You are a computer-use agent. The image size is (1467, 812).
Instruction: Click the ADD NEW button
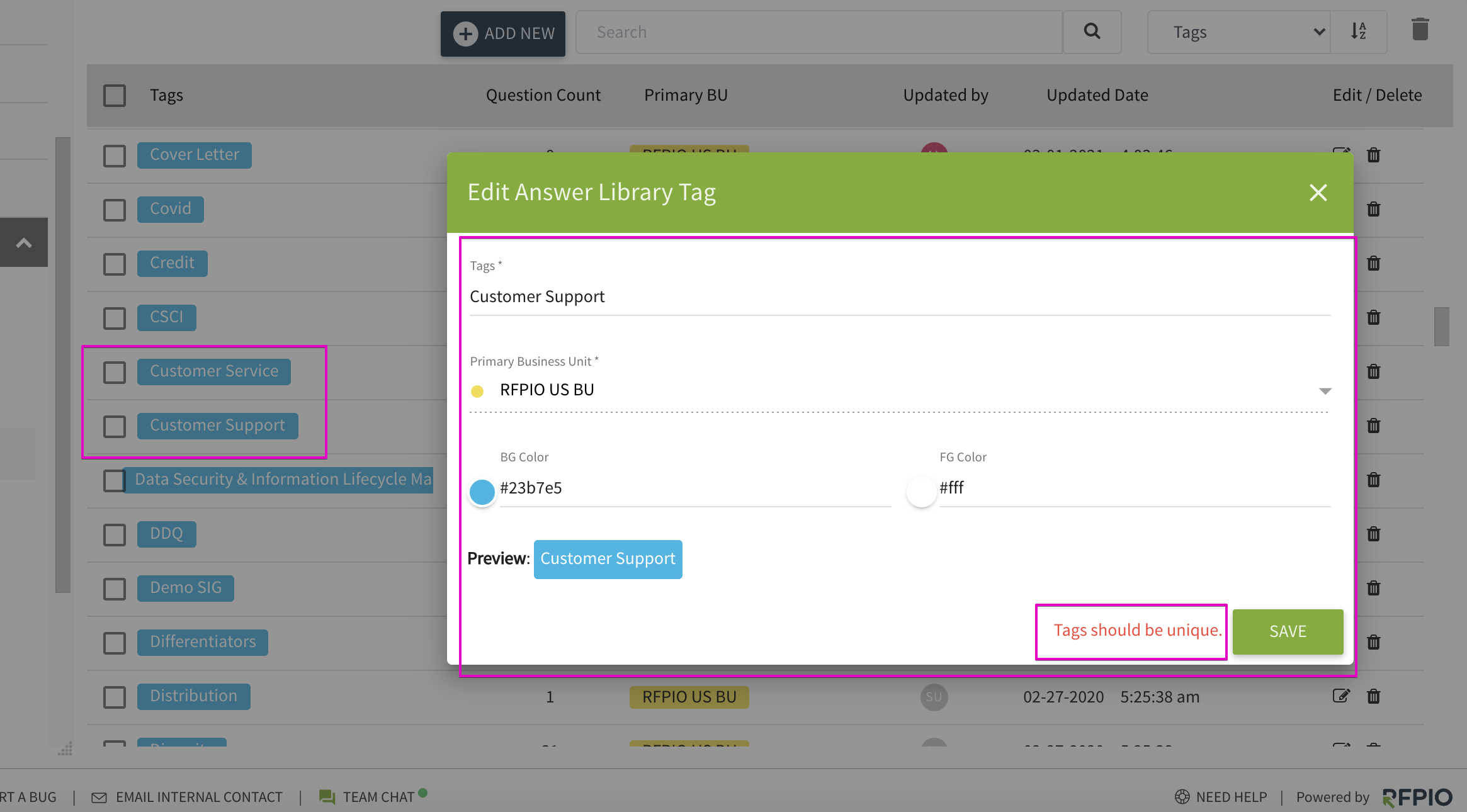click(x=502, y=33)
